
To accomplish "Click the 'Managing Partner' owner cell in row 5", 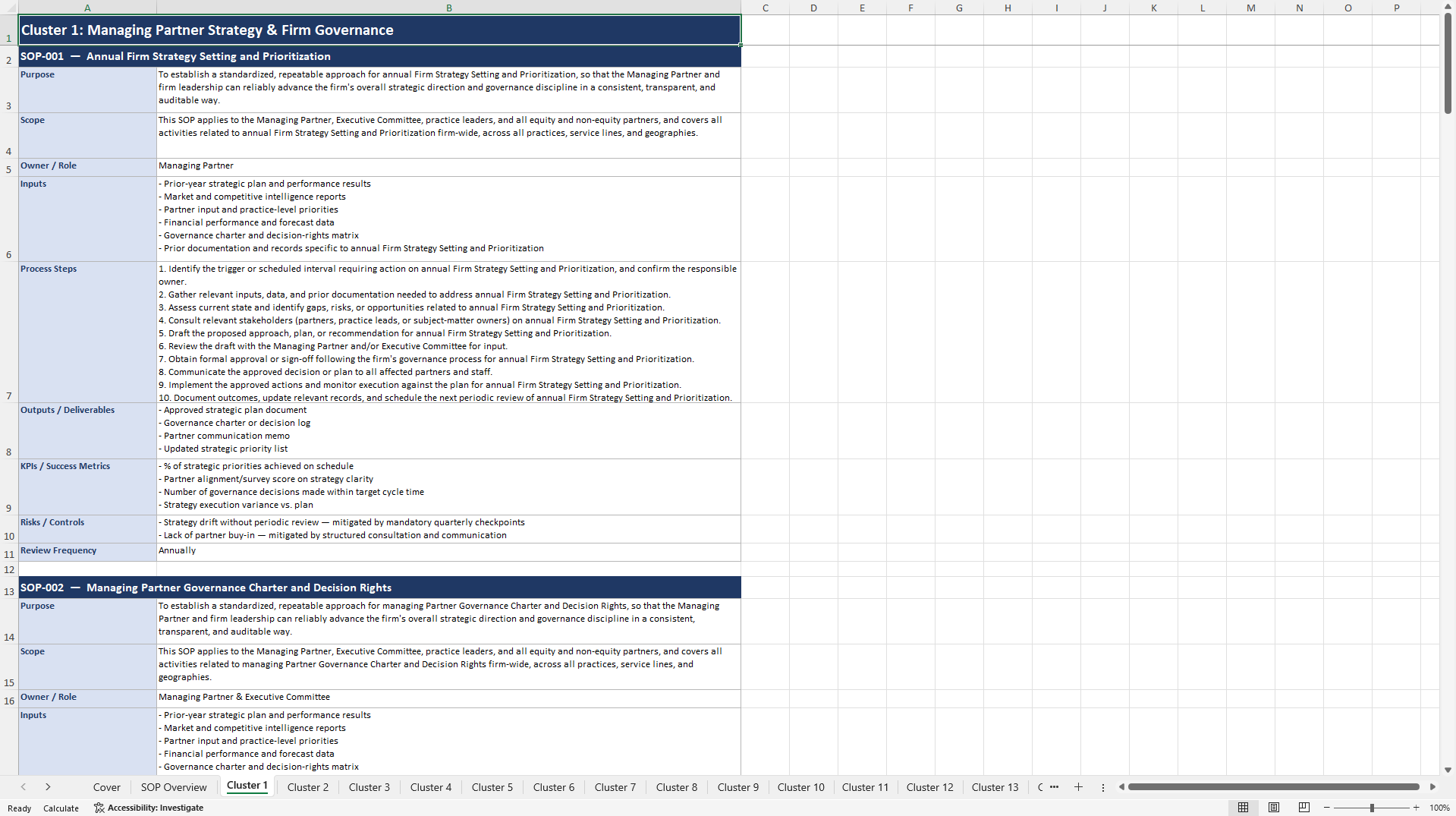I will point(448,167).
